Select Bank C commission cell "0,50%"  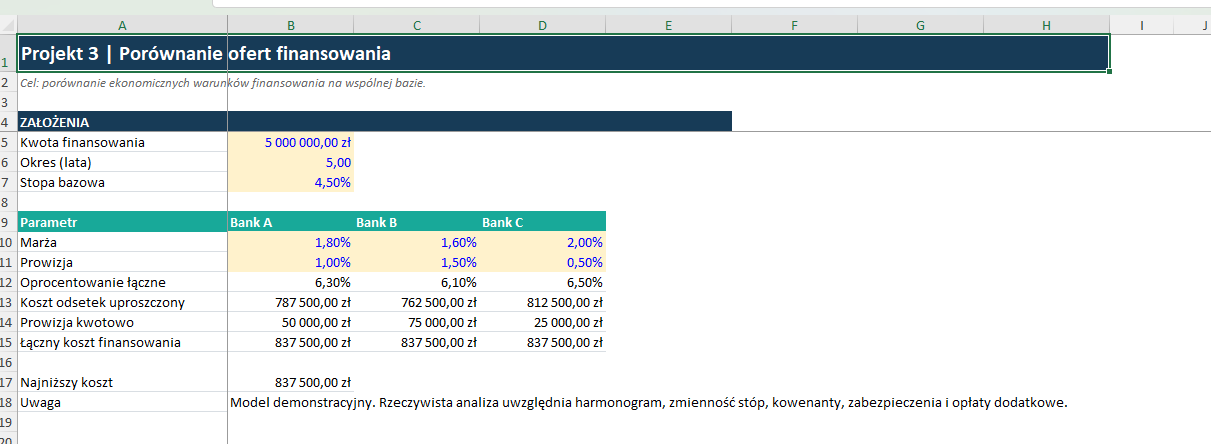[x=542, y=262]
